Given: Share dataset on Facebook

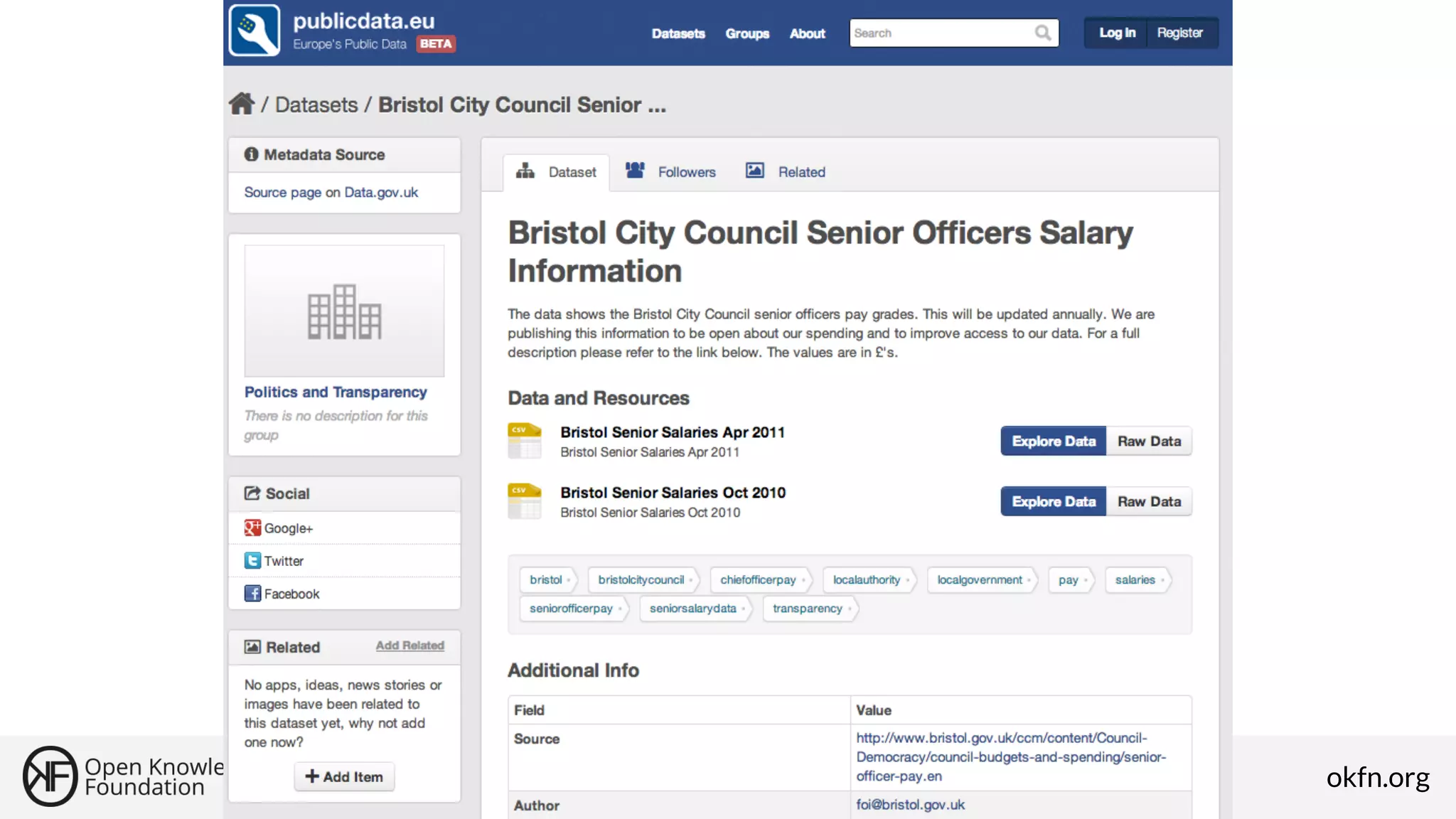Looking at the screenshot, I should (282, 594).
